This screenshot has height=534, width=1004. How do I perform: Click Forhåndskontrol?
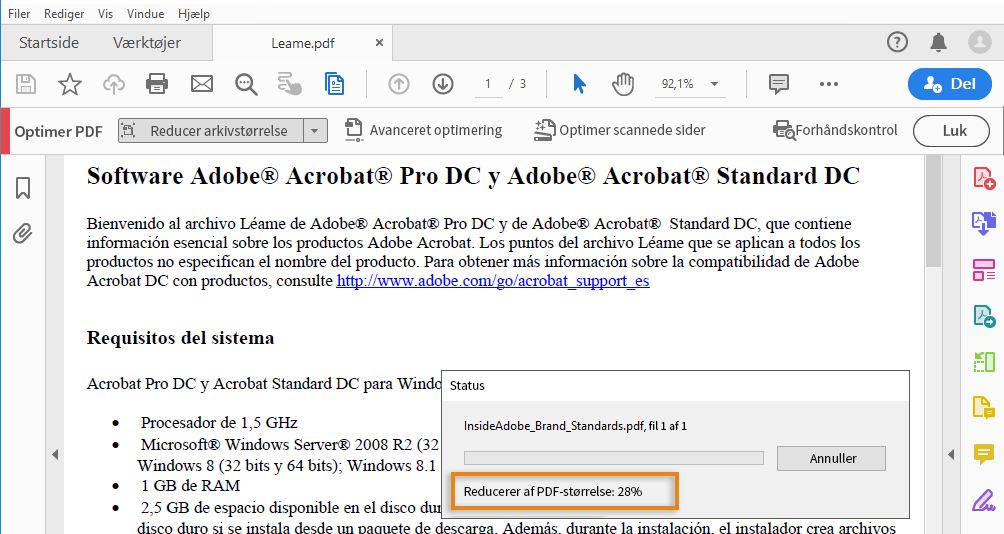pos(835,130)
